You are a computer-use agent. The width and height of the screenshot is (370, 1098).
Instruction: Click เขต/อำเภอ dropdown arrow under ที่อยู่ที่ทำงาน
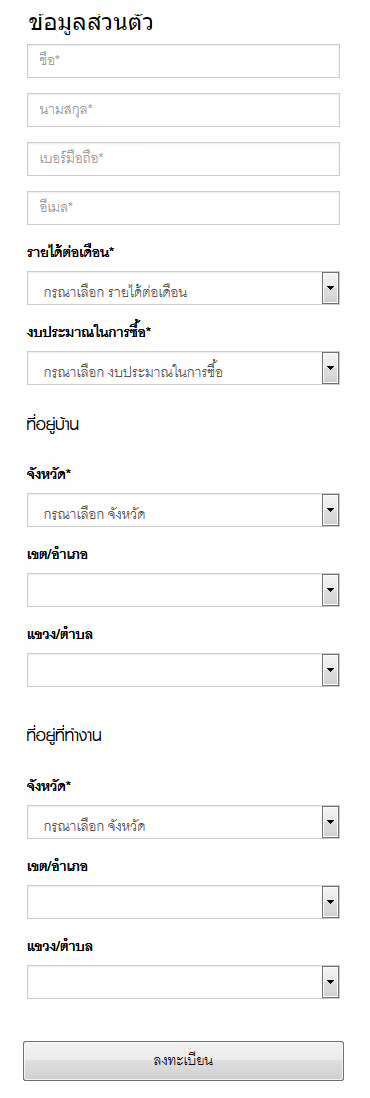pos(331,901)
